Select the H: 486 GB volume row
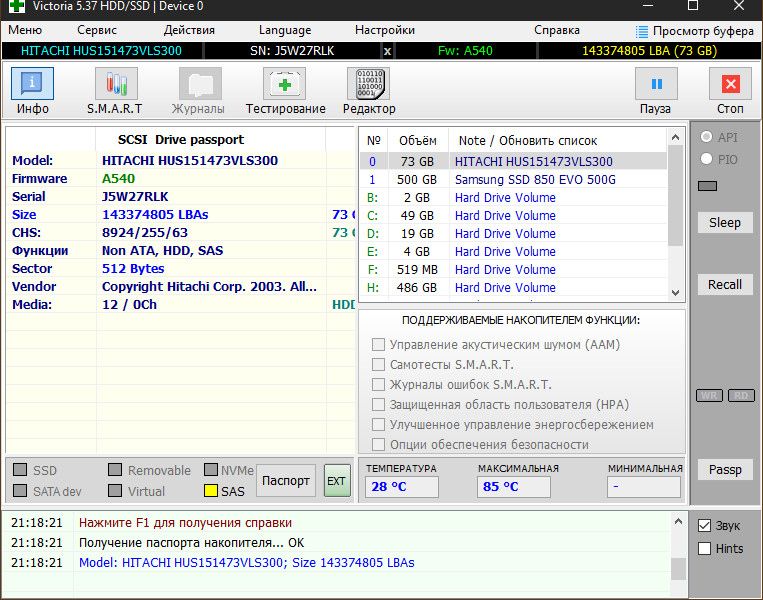This screenshot has height=600, width=763. click(513, 287)
